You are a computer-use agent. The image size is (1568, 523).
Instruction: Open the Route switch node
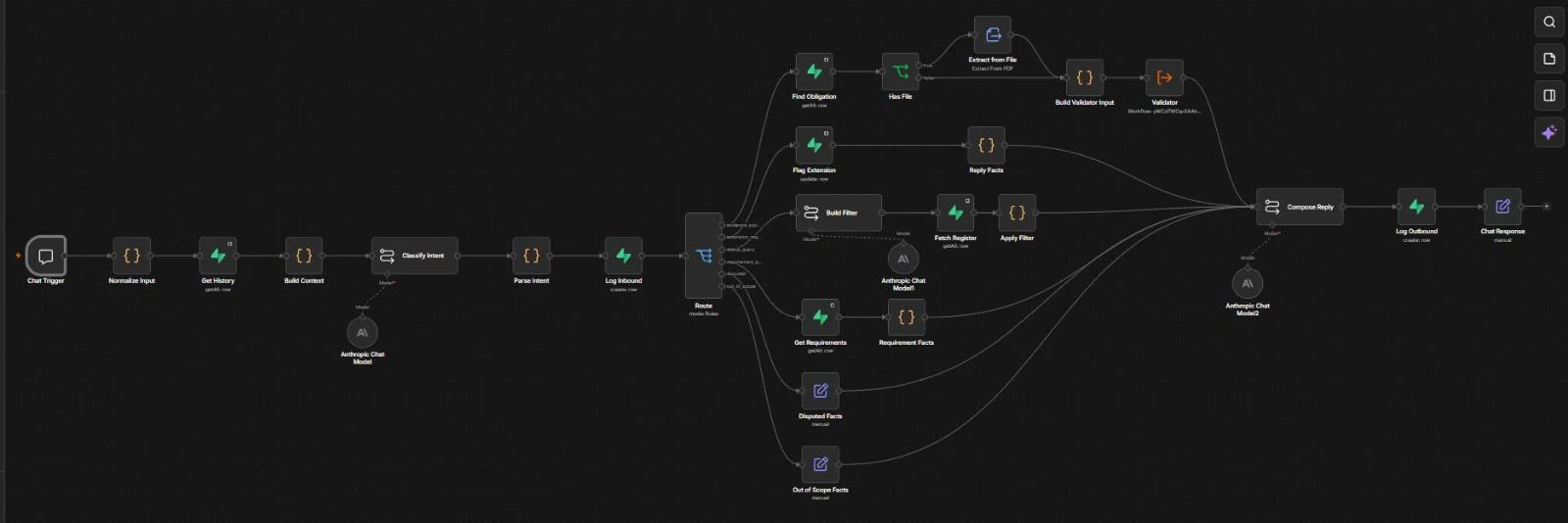(704, 256)
